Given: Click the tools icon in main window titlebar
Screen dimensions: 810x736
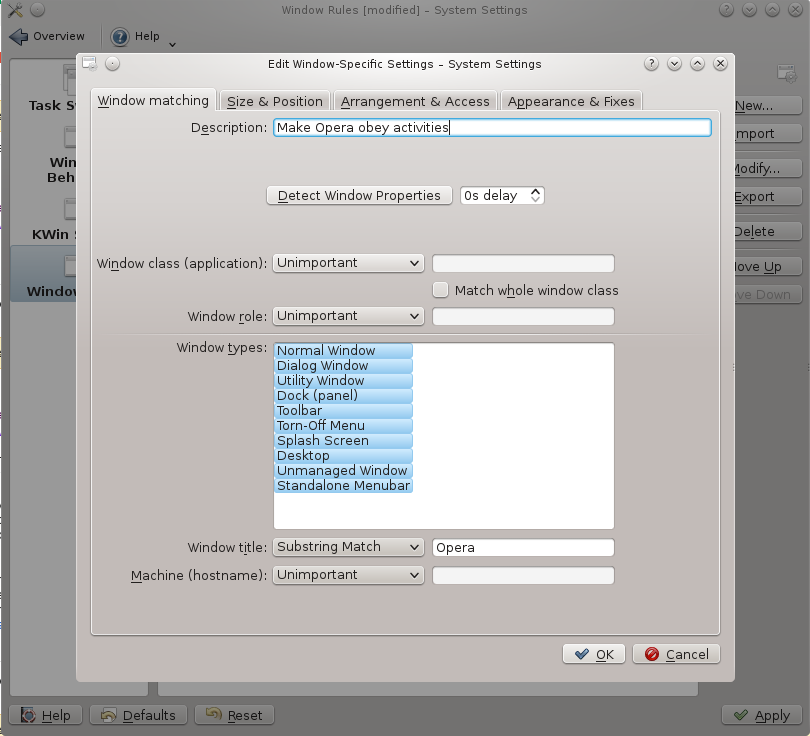Looking at the screenshot, I should (14, 10).
